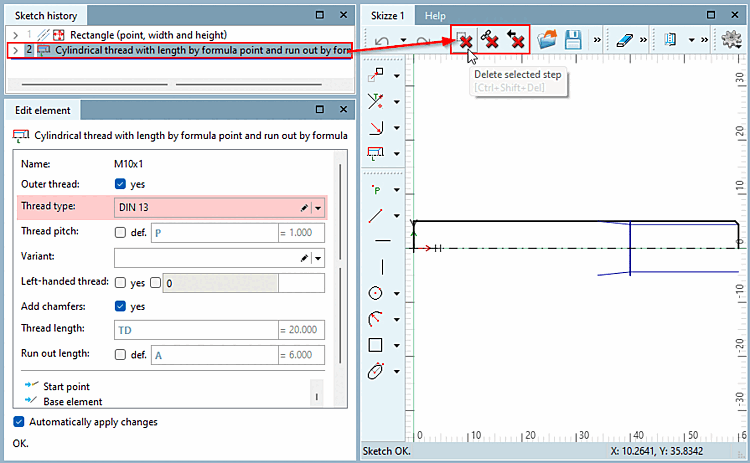Screen dimensions: 750x463
Task: Toggle Left-handed thread yes checkbox
Action: pyautogui.click(x=120, y=283)
